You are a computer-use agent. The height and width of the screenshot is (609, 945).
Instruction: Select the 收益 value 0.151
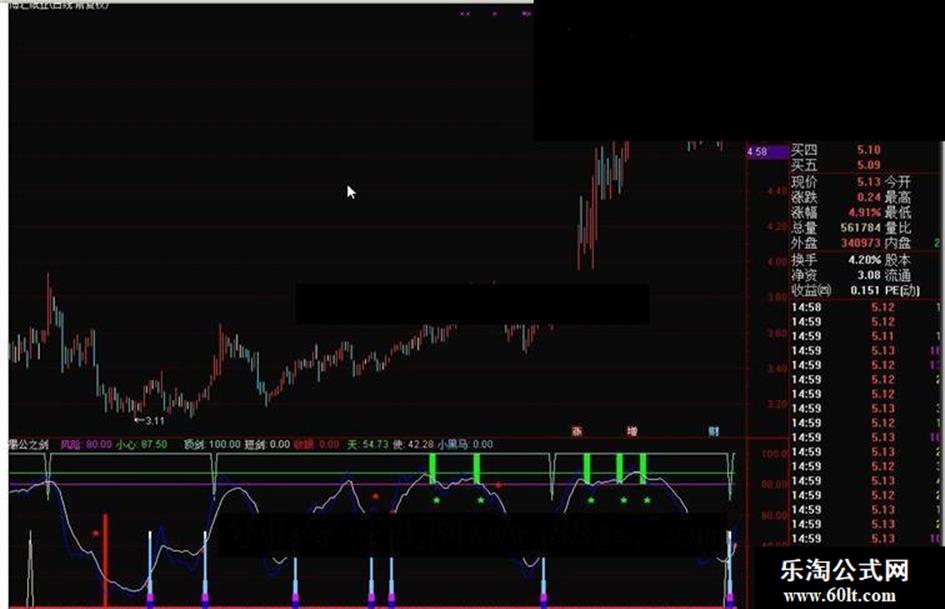[865, 290]
